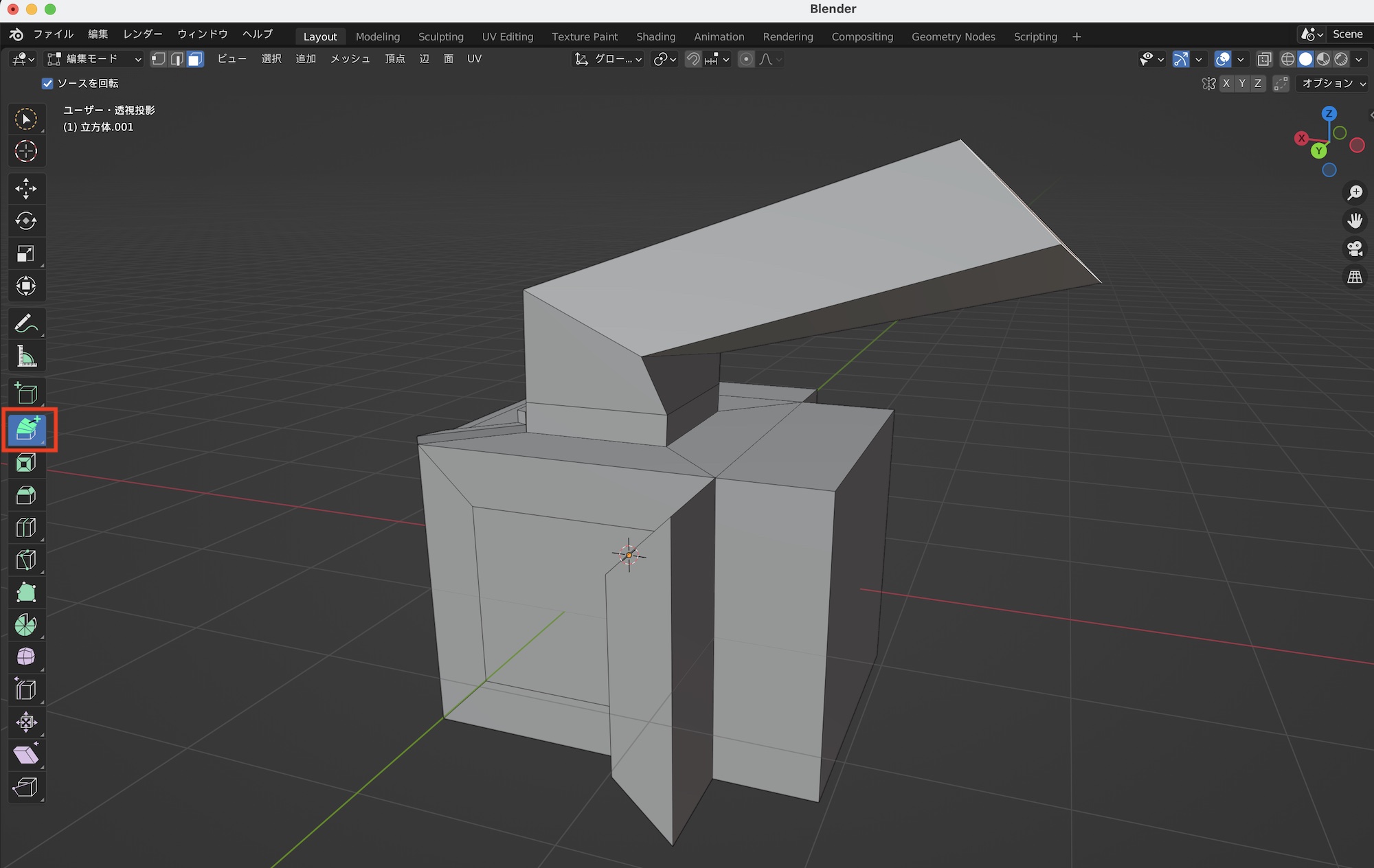Image resolution: width=1374 pixels, height=868 pixels.
Task: Enable X axis mirror toggle
Action: [1226, 83]
